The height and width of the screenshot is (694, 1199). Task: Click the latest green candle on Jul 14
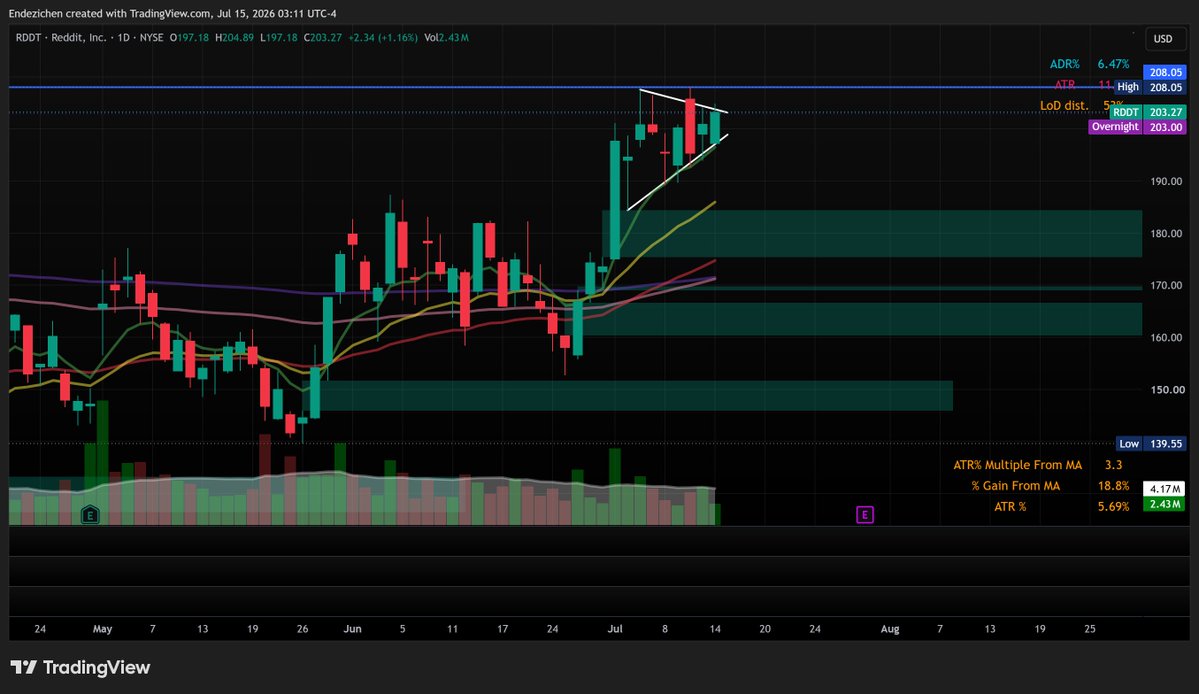(x=715, y=127)
